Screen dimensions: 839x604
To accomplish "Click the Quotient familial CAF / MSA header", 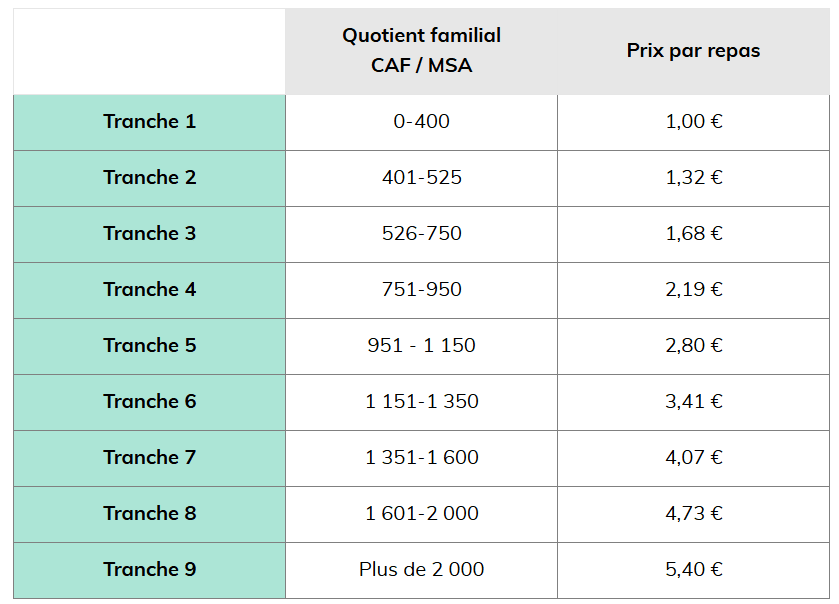I will (421, 50).
